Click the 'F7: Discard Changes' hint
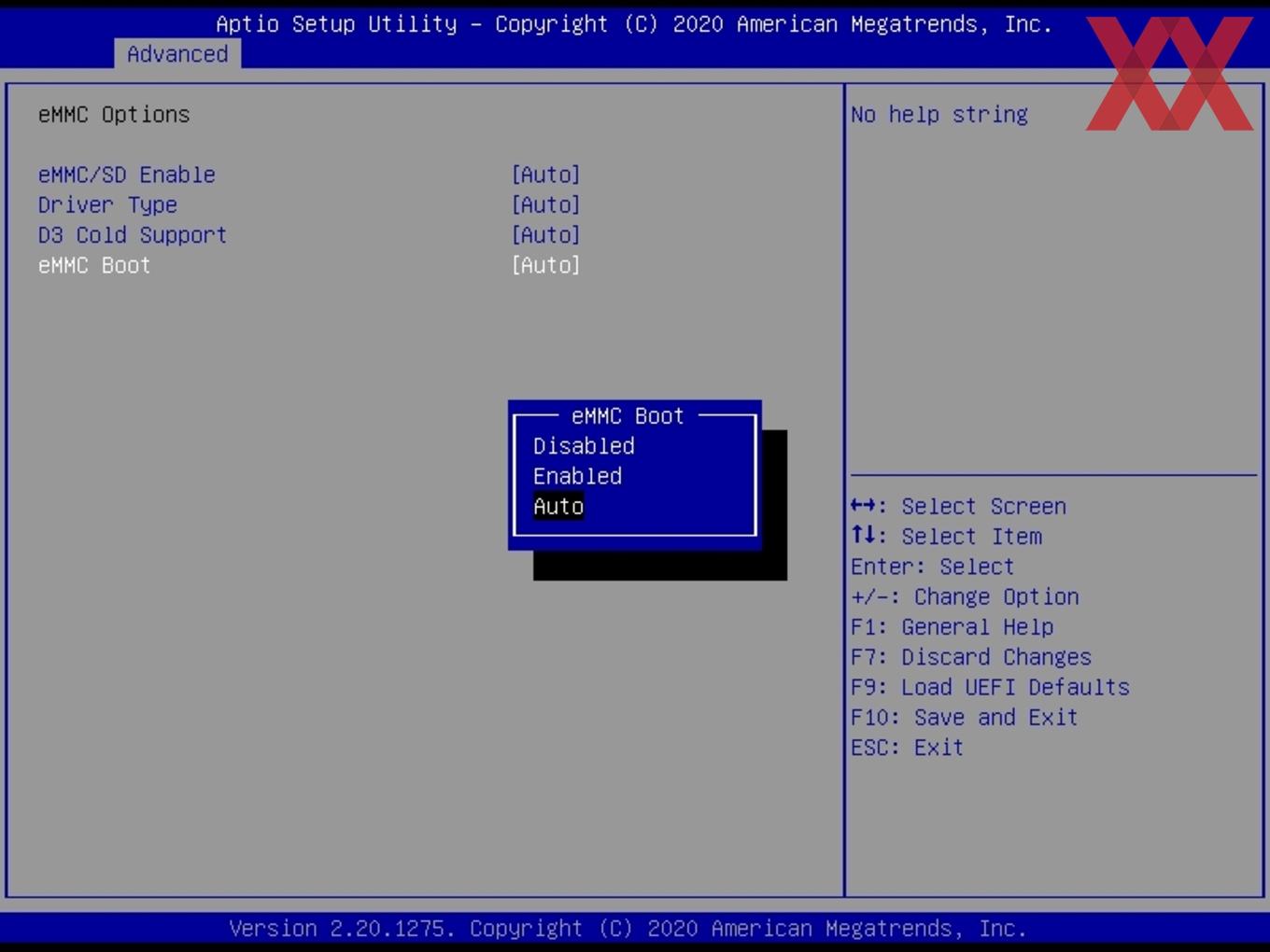1270x952 pixels. point(971,657)
